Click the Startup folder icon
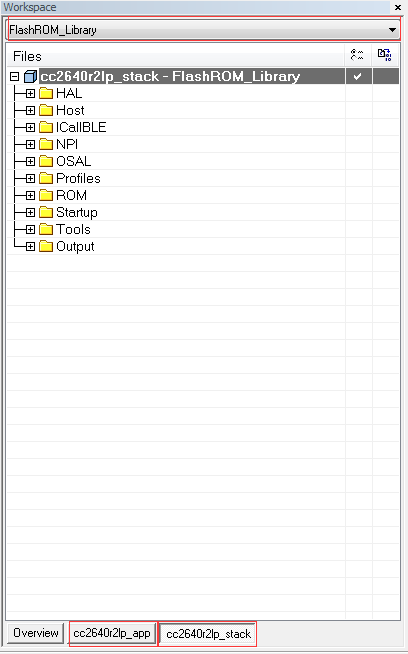The image size is (408, 654). coord(46,213)
